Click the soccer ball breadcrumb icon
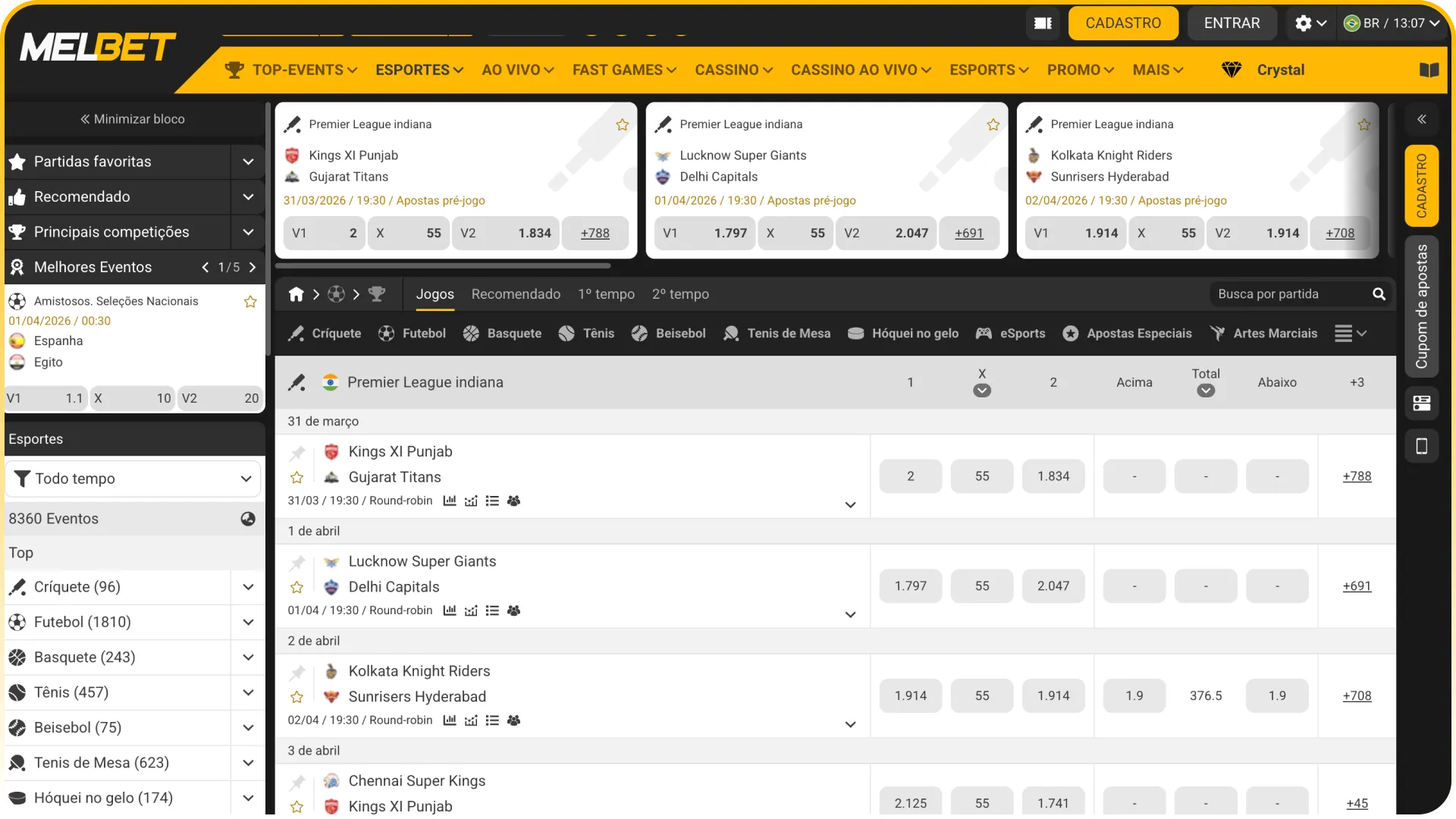The width and height of the screenshot is (1456, 819). pos(336,294)
